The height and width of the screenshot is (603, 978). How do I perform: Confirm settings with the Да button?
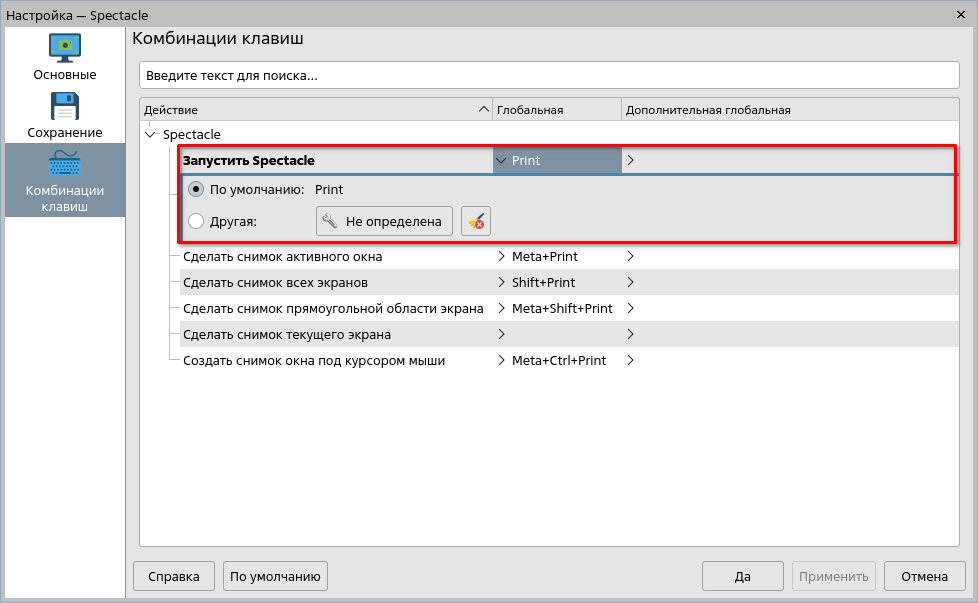[742, 576]
